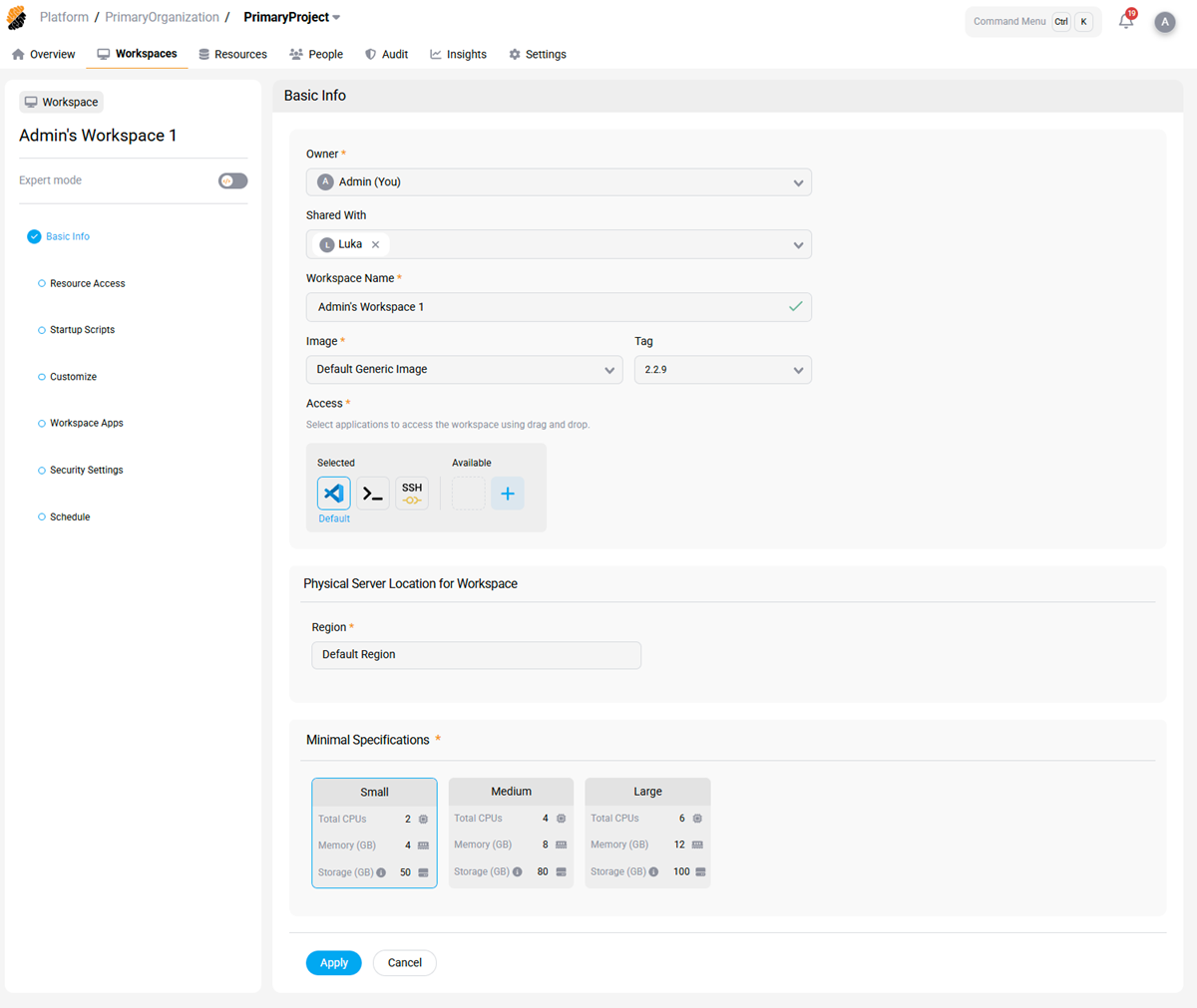
Task: Click the Admin avatar in the top corner
Action: click(1165, 21)
